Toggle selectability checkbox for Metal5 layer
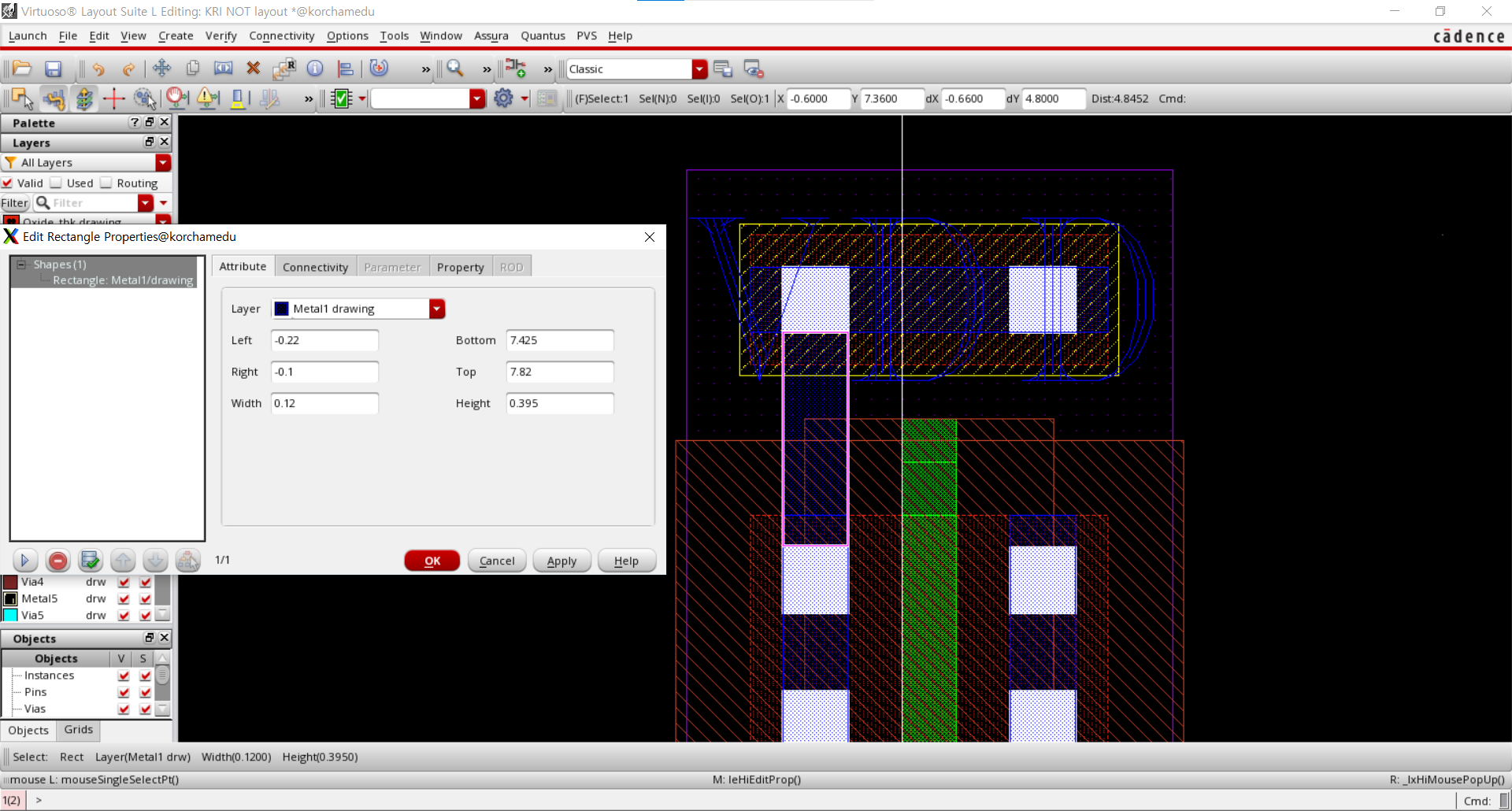Image resolution: width=1512 pixels, height=811 pixels. point(146,598)
